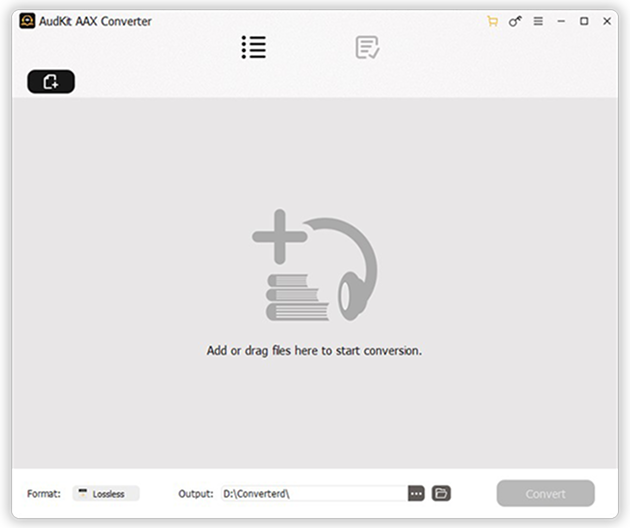The width and height of the screenshot is (630, 529).
Task: Click the add files button
Action: [51, 82]
